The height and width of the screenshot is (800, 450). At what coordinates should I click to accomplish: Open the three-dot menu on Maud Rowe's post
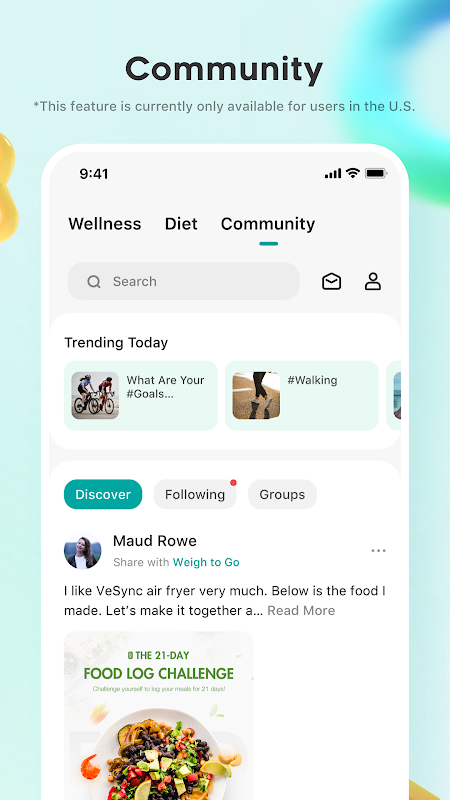pyautogui.click(x=379, y=551)
